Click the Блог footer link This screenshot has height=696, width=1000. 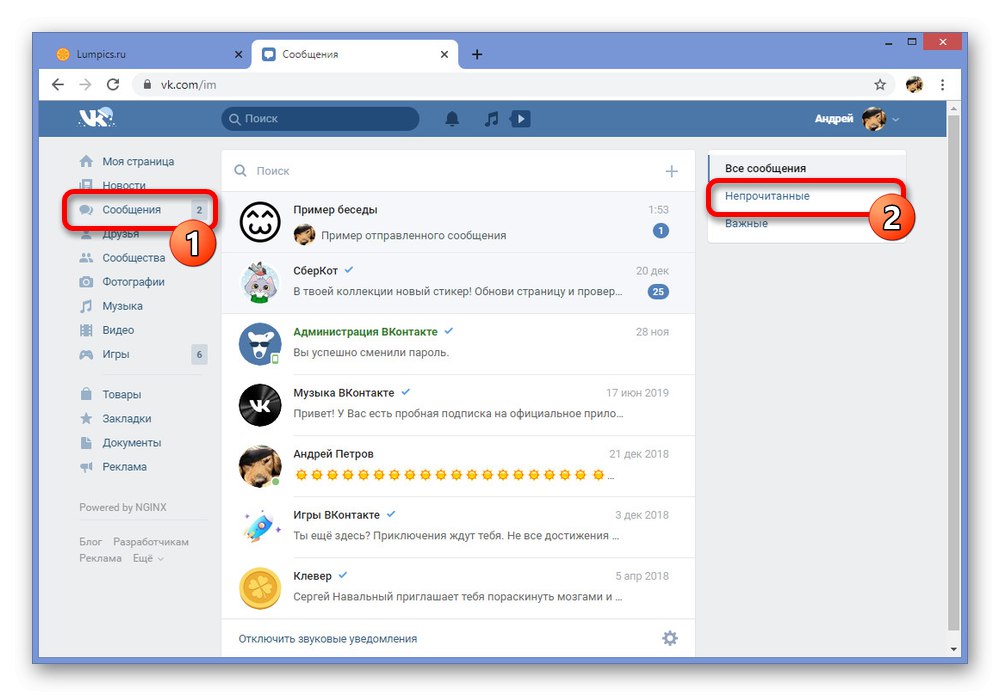(x=91, y=542)
